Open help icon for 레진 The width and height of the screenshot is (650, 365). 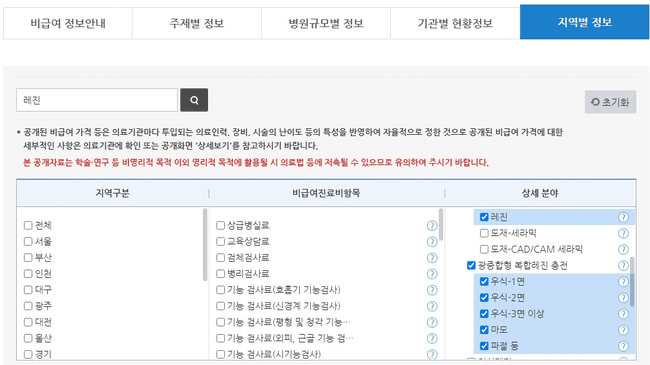(623, 217)
